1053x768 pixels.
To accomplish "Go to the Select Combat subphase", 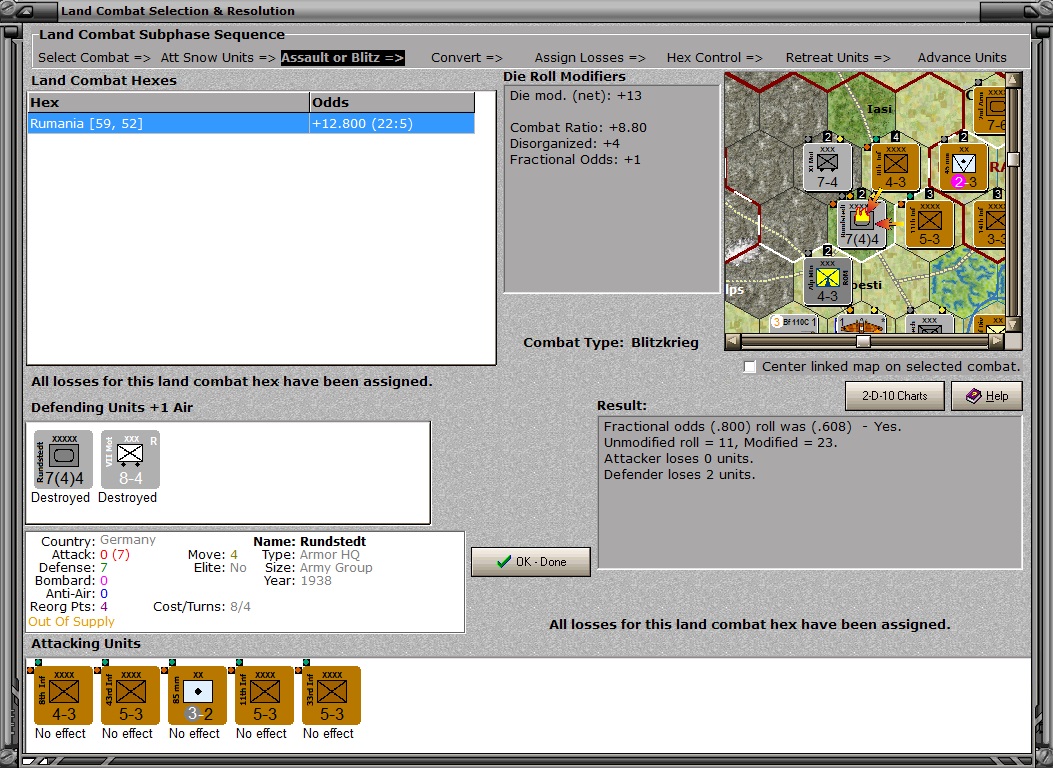I will point(94,58).
